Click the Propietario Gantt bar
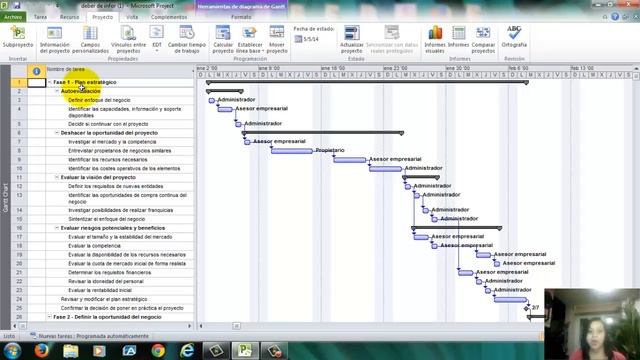This screenshot has height=360, width=640. [292, 151]
